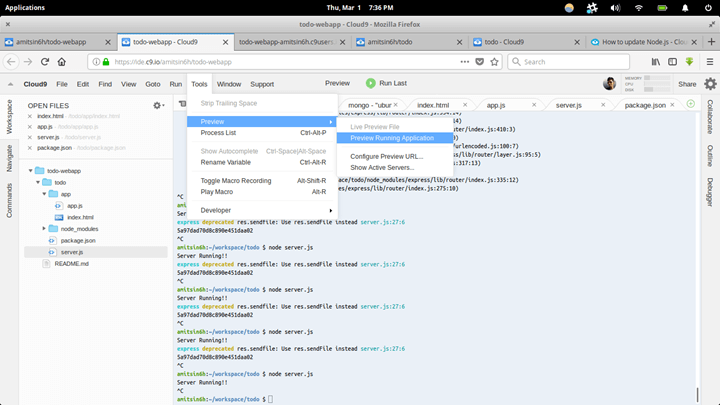Open new browser tab plus button

(711, 42)
